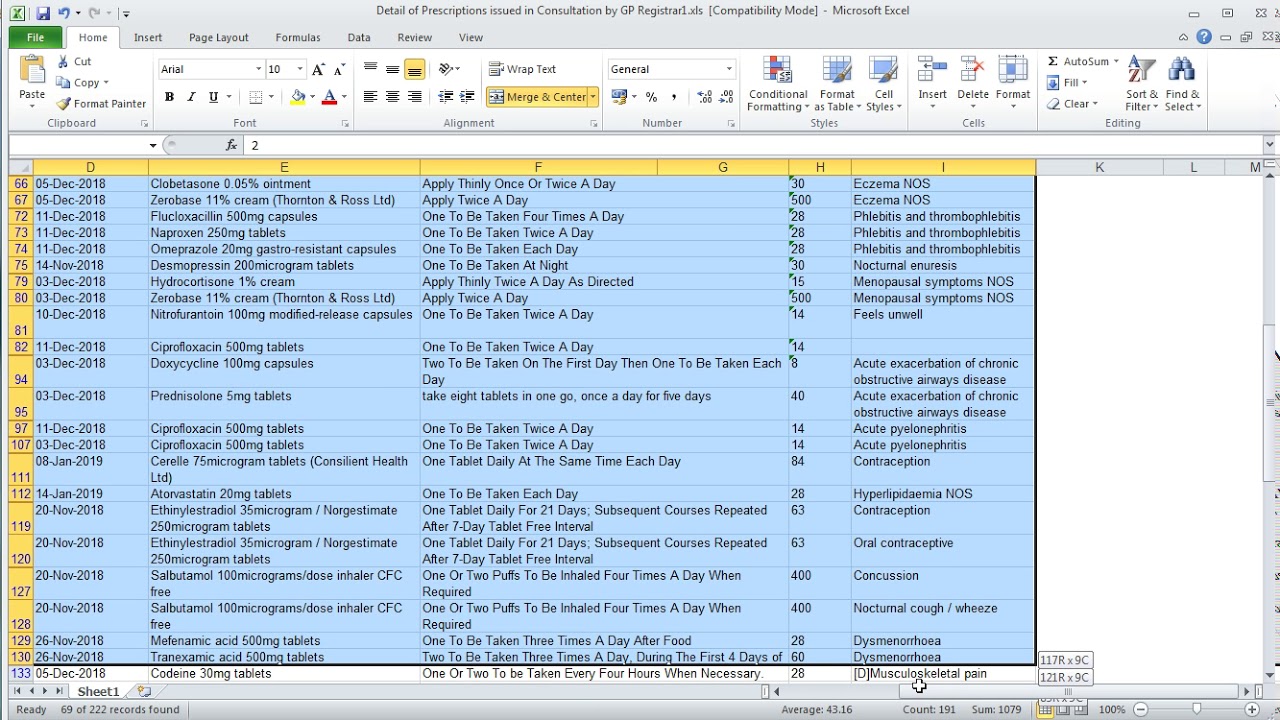Click the Orientation text-angle icon

[x=446, y=69]
